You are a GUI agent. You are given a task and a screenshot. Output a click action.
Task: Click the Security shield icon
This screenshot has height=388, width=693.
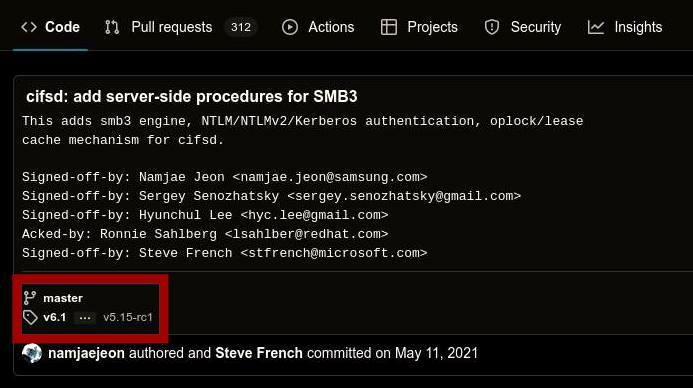491,27
